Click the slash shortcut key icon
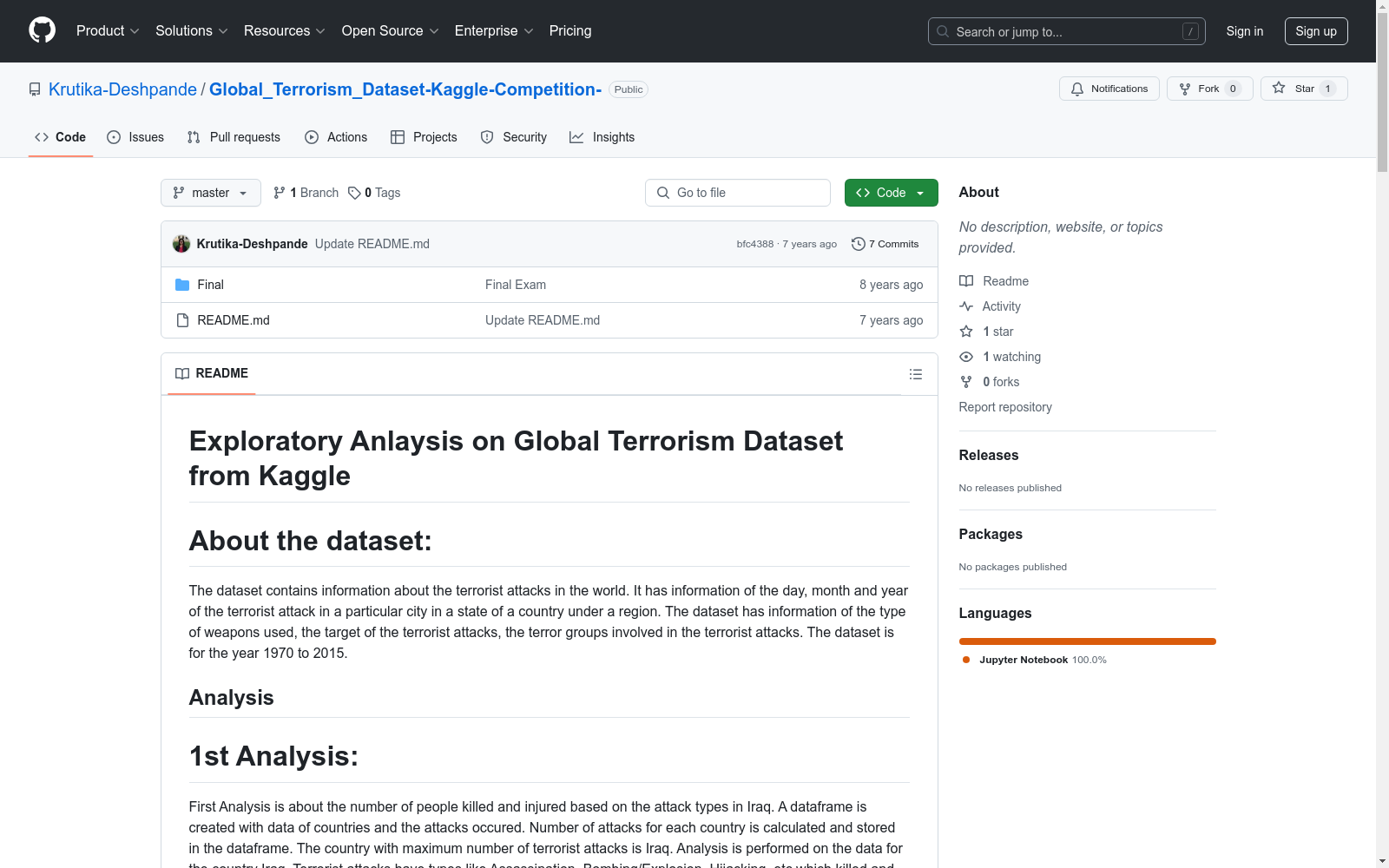This screenshot has width=1389, height=868. point(1191,31)
